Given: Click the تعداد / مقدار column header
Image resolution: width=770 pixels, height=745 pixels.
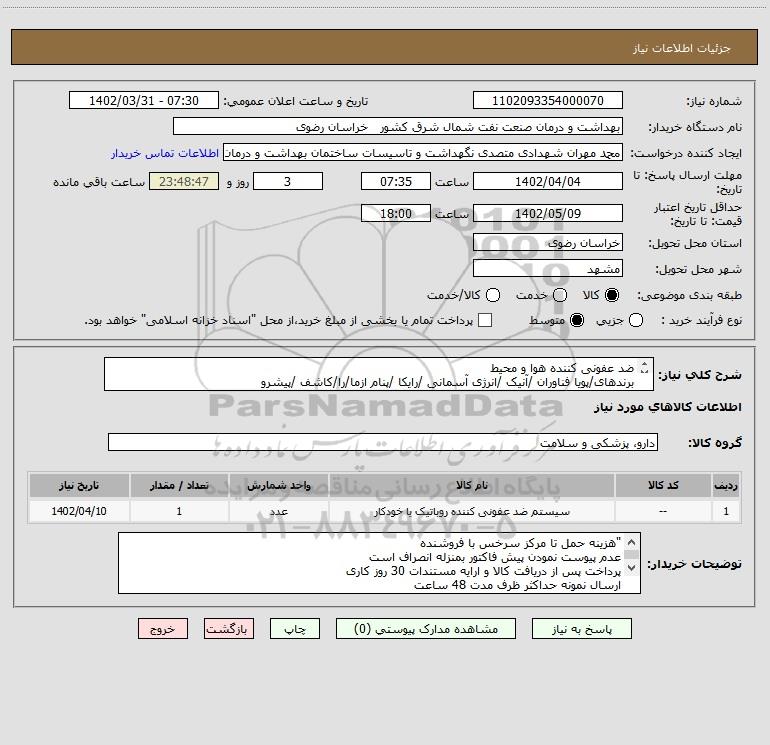Looking at the screenshot, I should pos(179,485).
